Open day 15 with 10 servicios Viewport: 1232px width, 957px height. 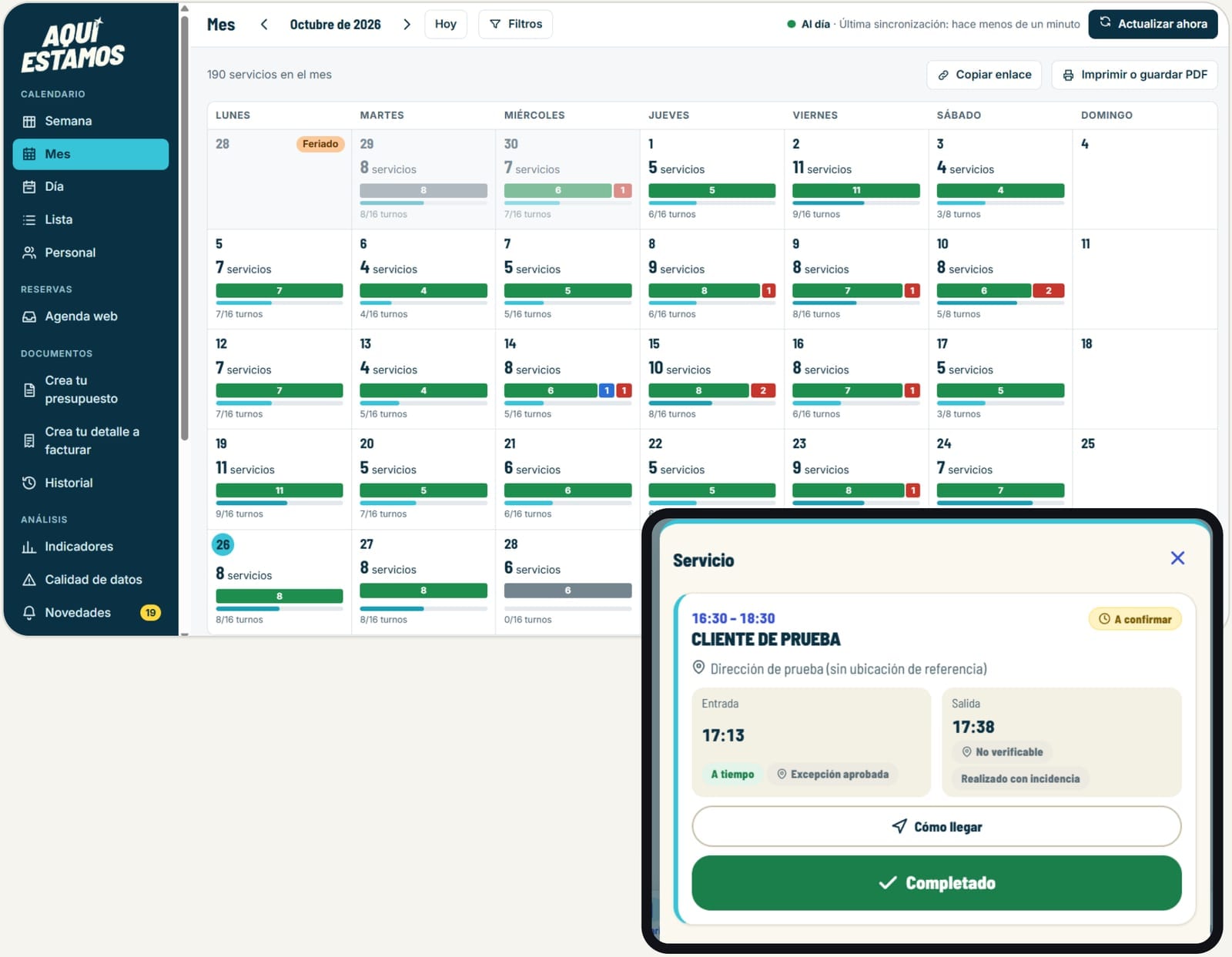coord(711,379)
